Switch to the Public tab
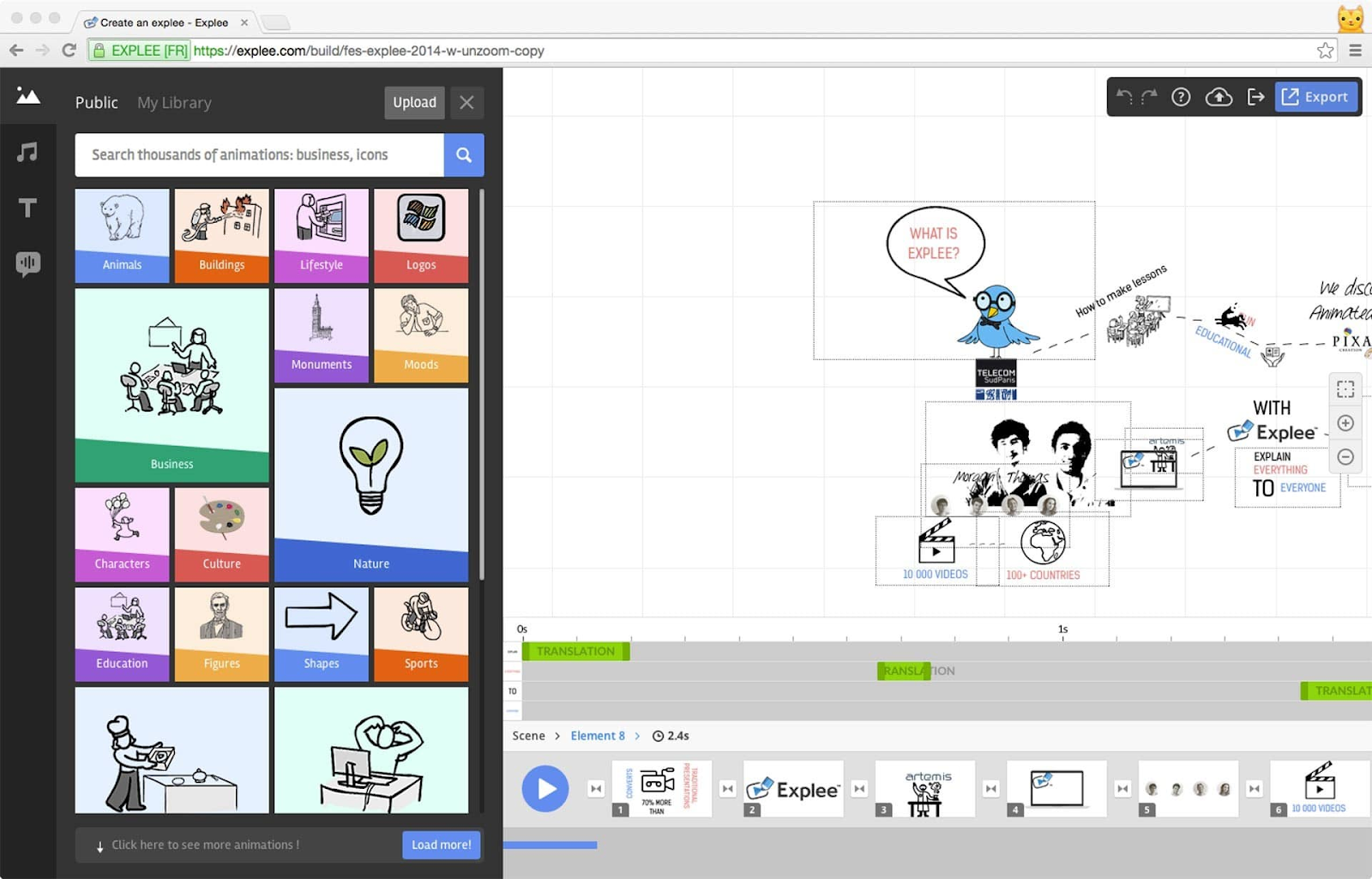1372x879 pixels. (x=96, y=103)
